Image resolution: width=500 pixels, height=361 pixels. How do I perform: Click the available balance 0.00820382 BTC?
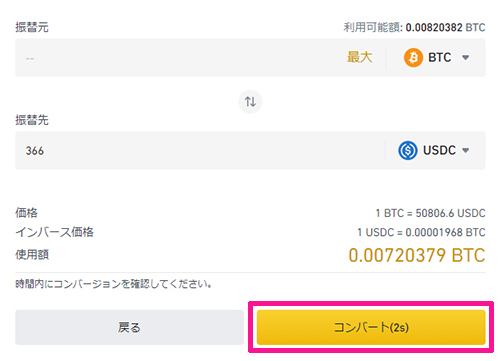[445, 27]
